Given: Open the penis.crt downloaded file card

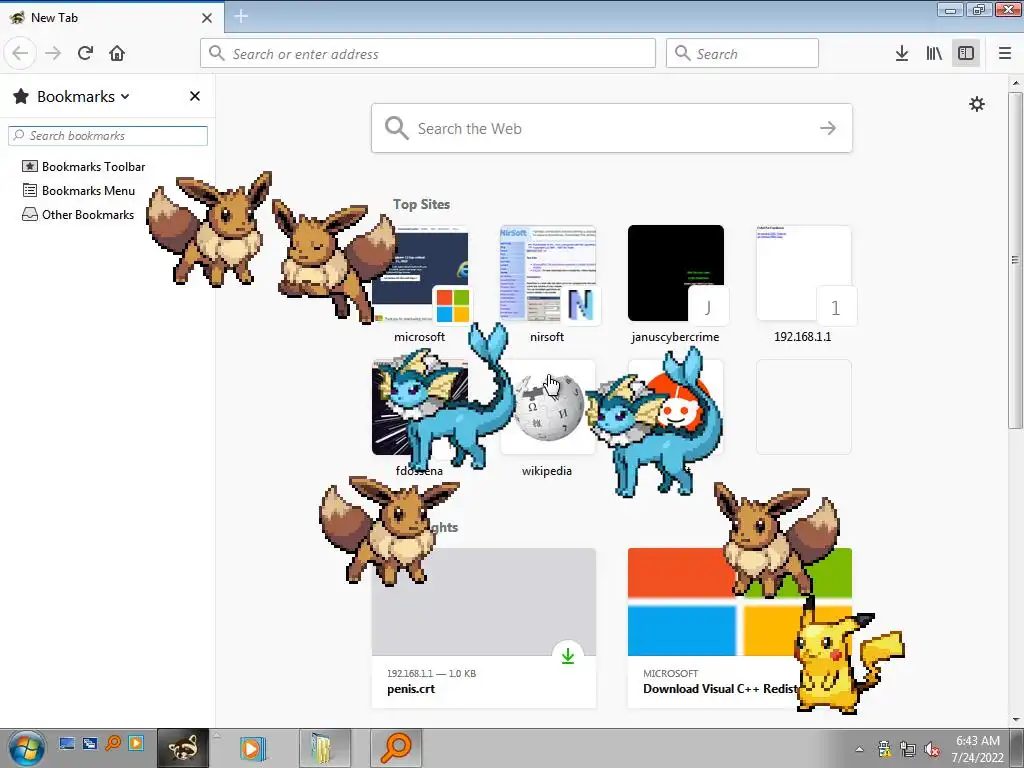Looking at the screenshot, I should [x=484, y=628].
